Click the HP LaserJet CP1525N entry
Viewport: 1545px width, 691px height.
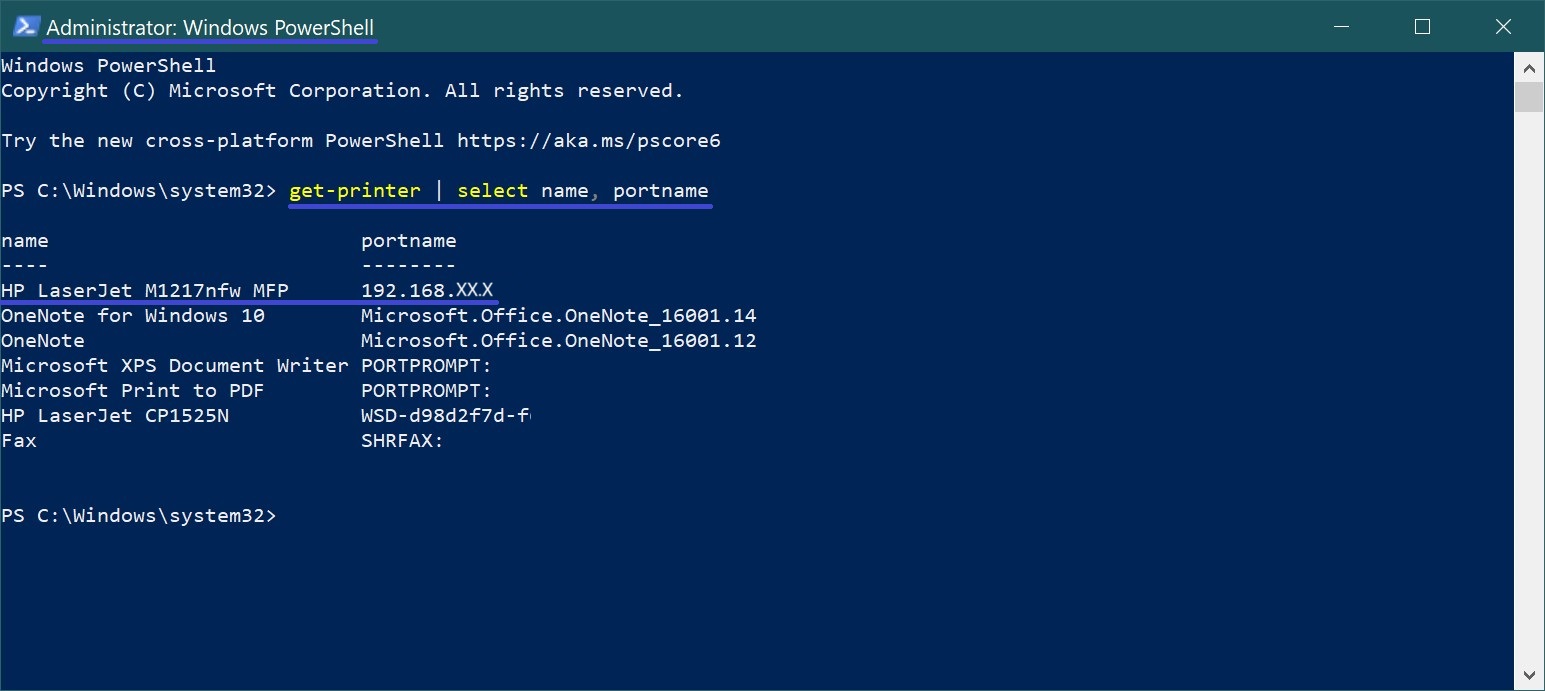tap(115, 416)
